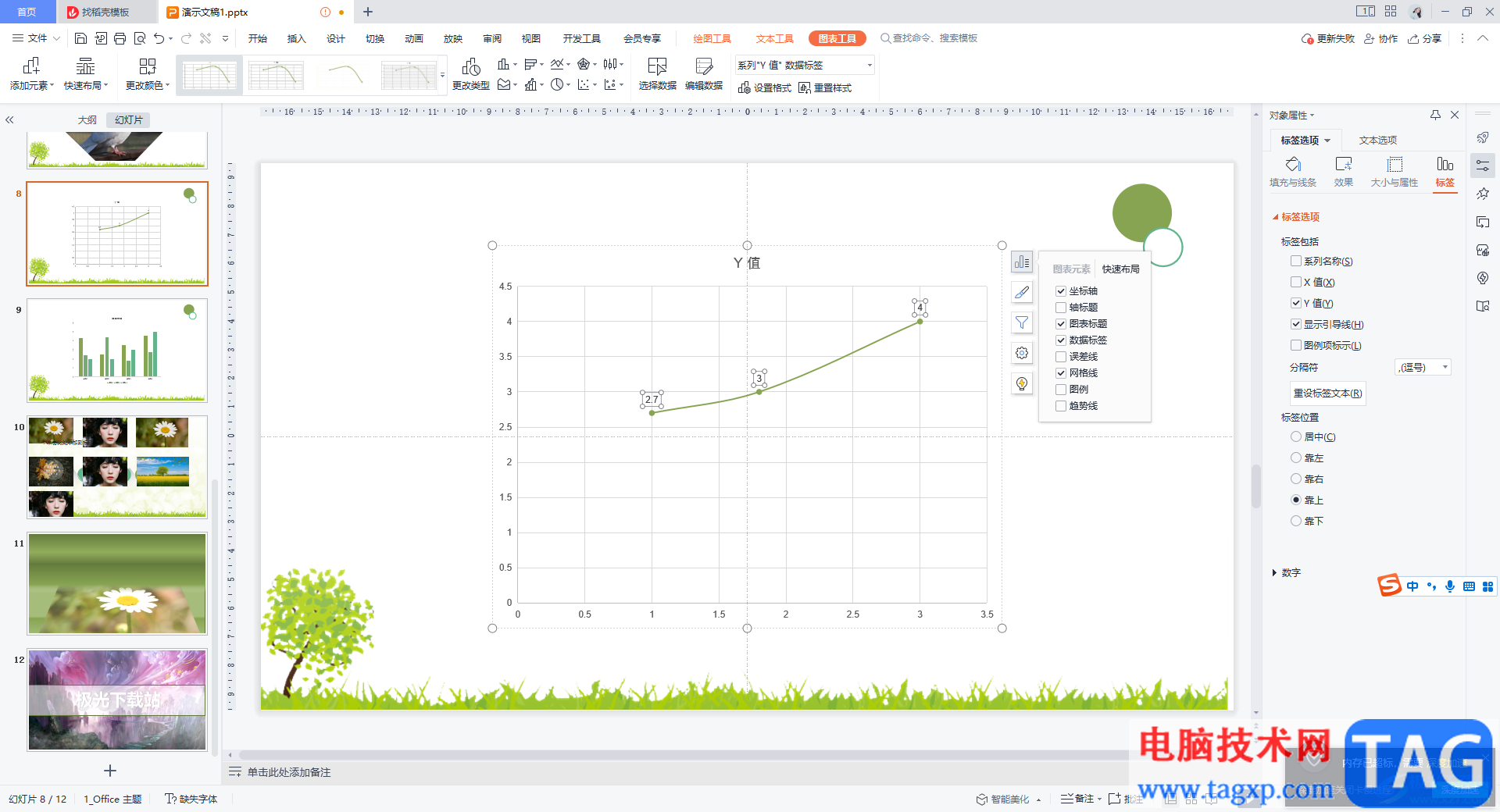
Task: Check 系列名称(S) in label options
Action: click(1296, 262)
